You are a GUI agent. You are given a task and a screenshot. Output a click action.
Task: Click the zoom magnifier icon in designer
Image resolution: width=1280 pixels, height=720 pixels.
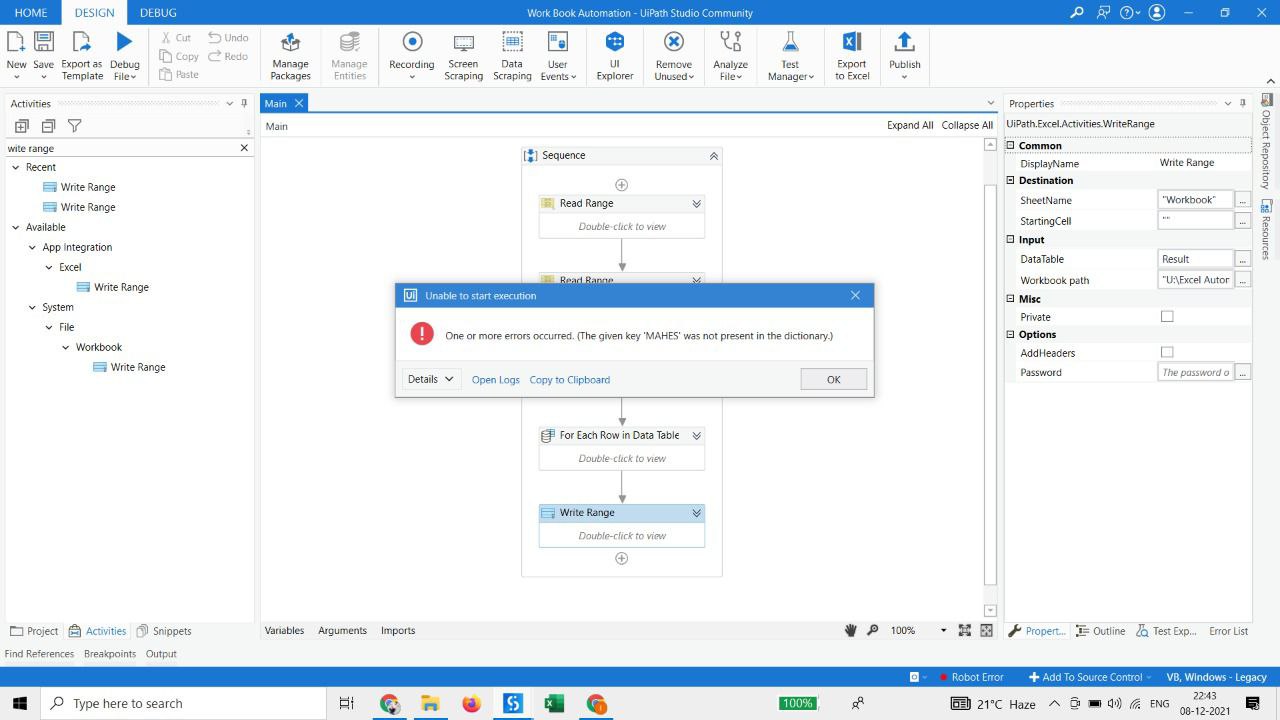[873, 630]
